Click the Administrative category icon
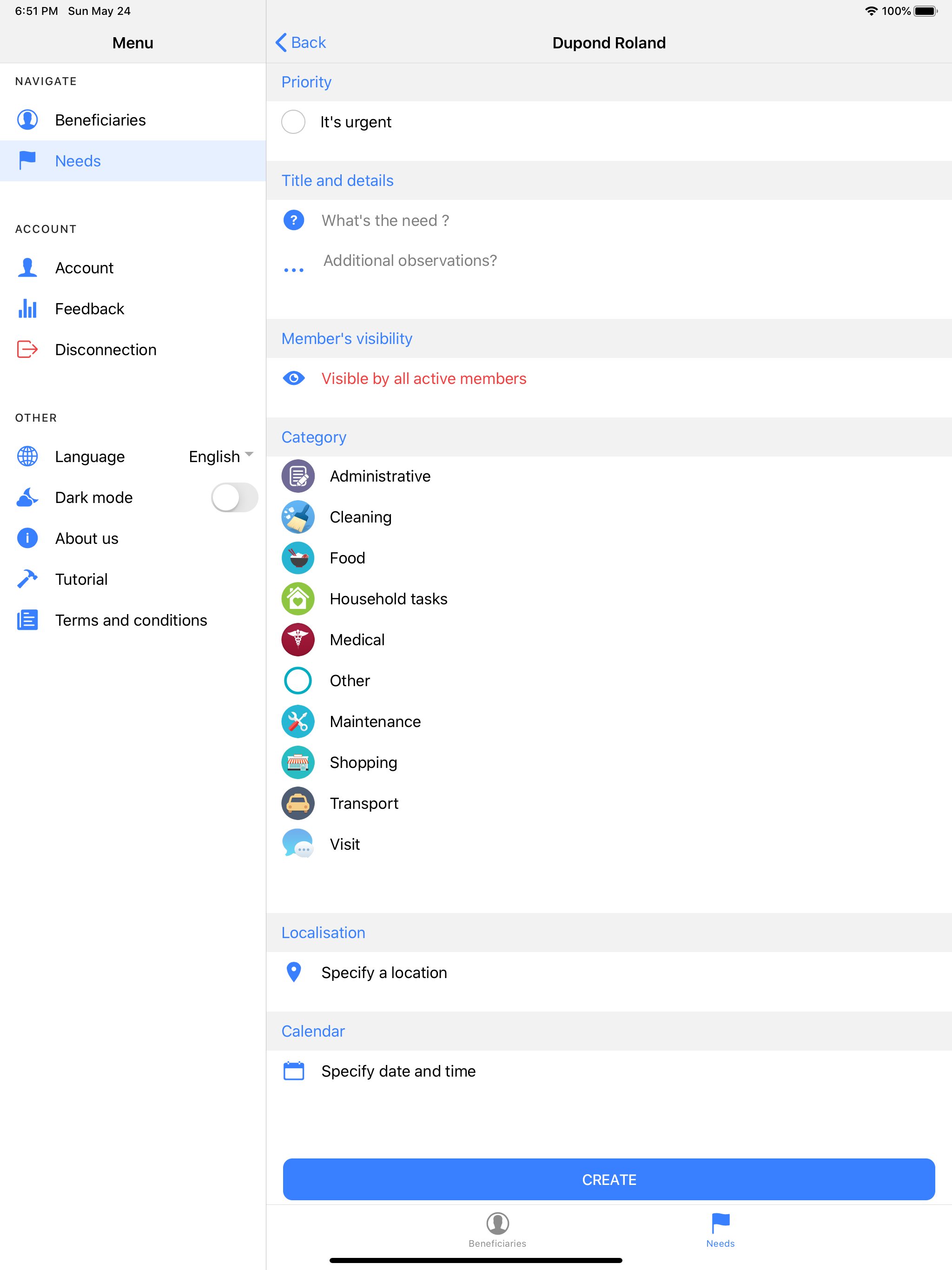Image resolution: width=952 pixels, height=1270 pixels. tap(298, 476)
